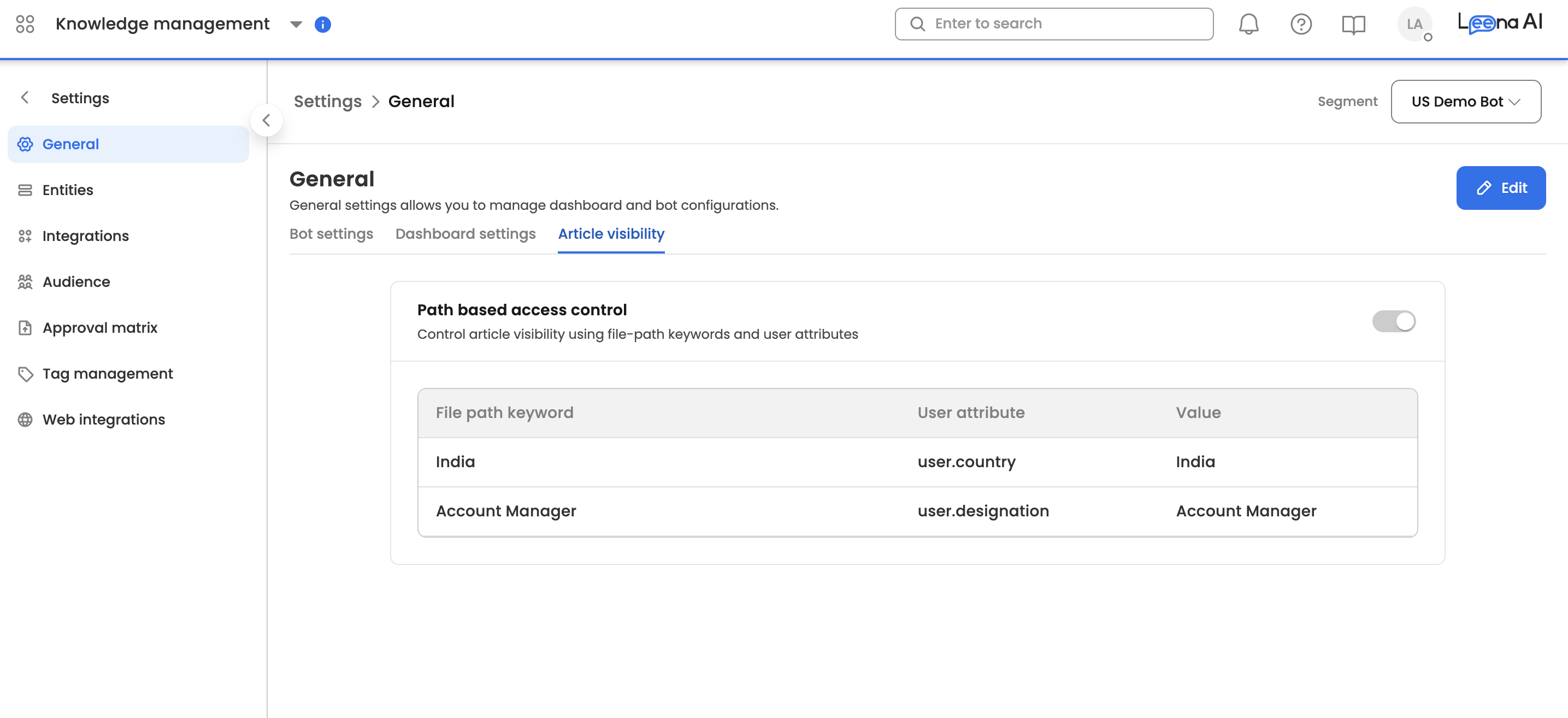Focus the Enter to search field
The width and height of the screenshot is (1568, 718).
click(x=1054, y=23)
